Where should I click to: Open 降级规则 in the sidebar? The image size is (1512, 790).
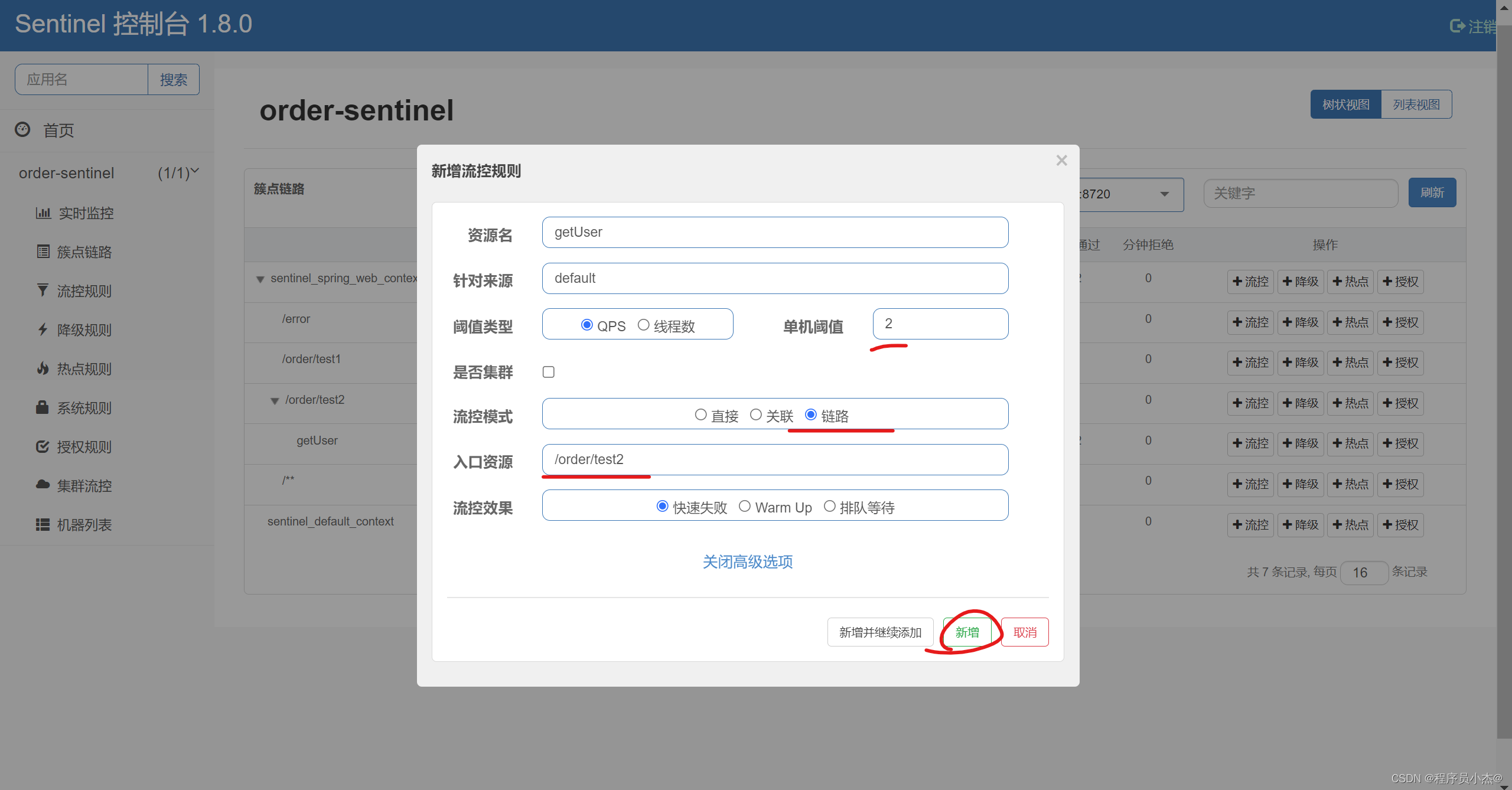84,329
